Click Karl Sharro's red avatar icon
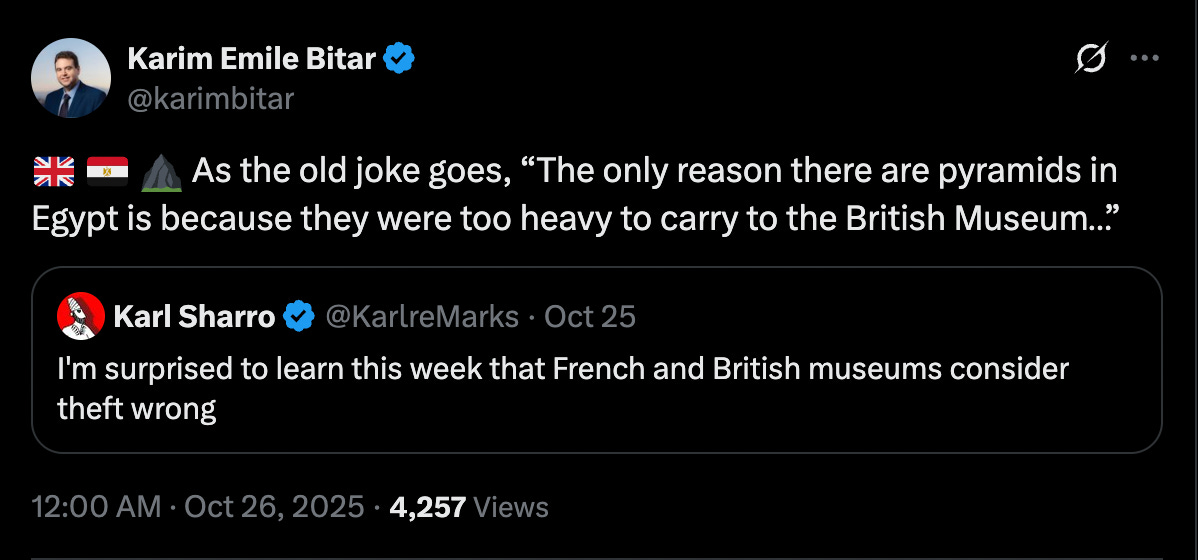The image size is (1198, 560). click(82, 317)
